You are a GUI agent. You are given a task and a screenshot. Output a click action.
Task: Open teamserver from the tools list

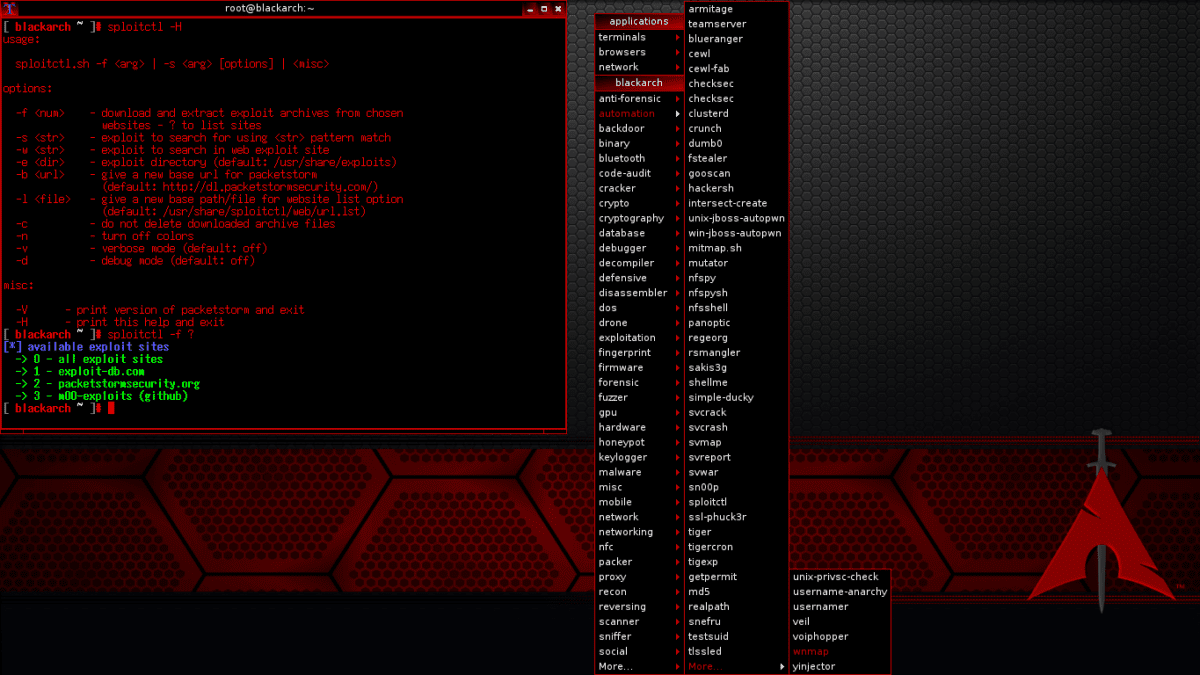[716, 23]
